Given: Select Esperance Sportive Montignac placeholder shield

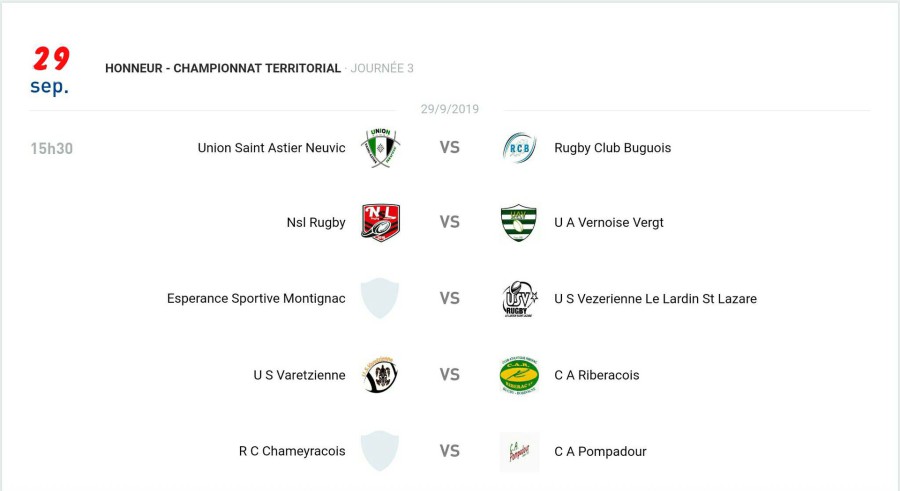Looking at the screenshot, I should click(380, 298).
